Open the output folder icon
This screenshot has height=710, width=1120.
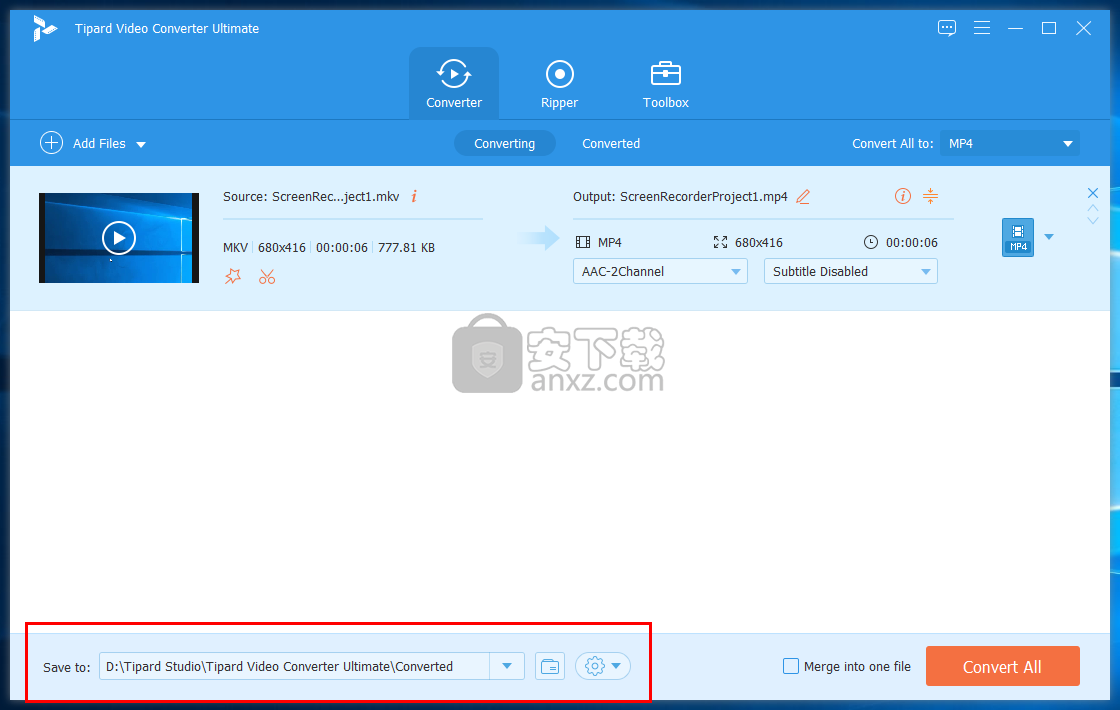tap(550, 666)
